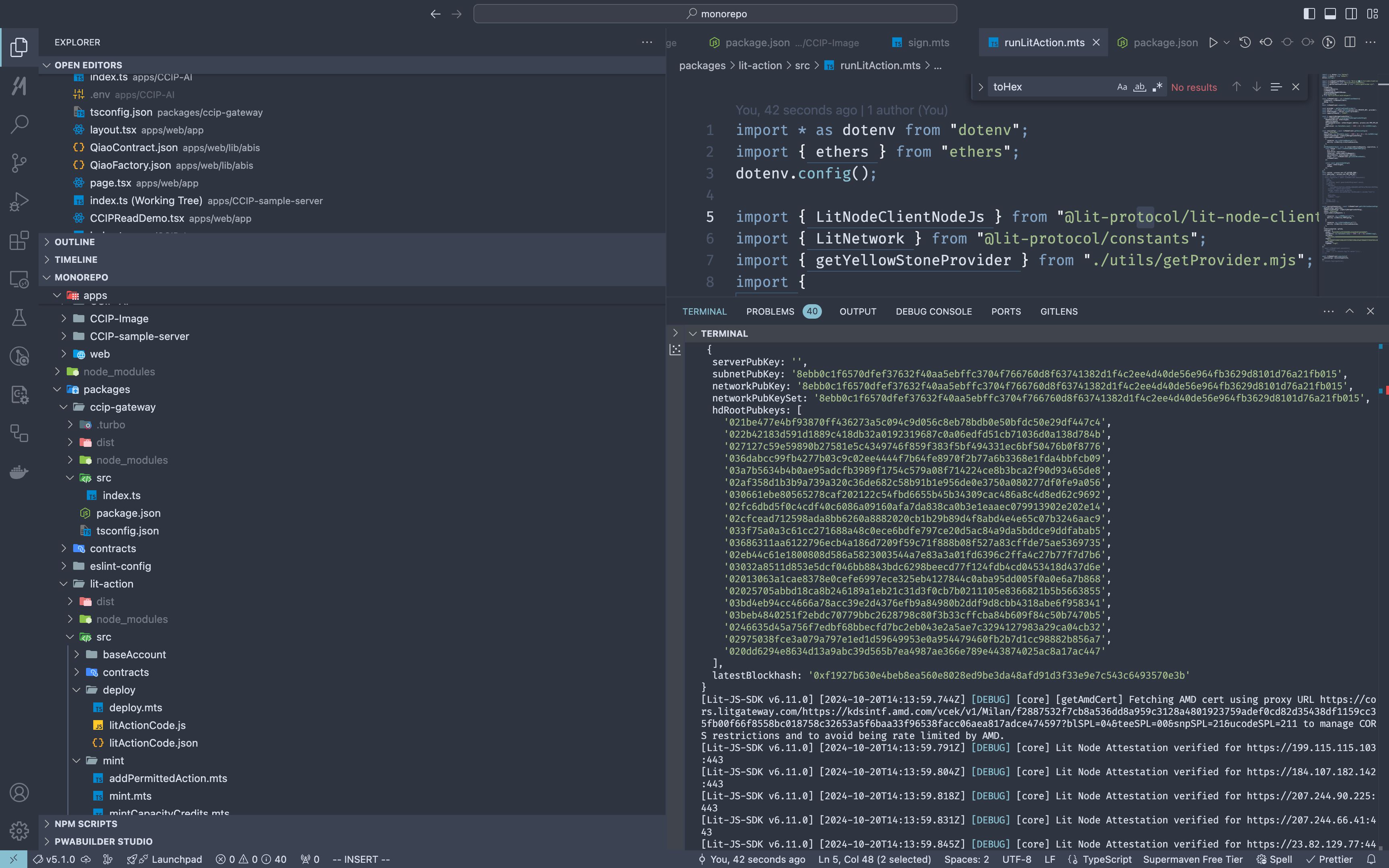1389x868 pixels.
Task: Open the Docker view in activity bar
Action: 19,472
